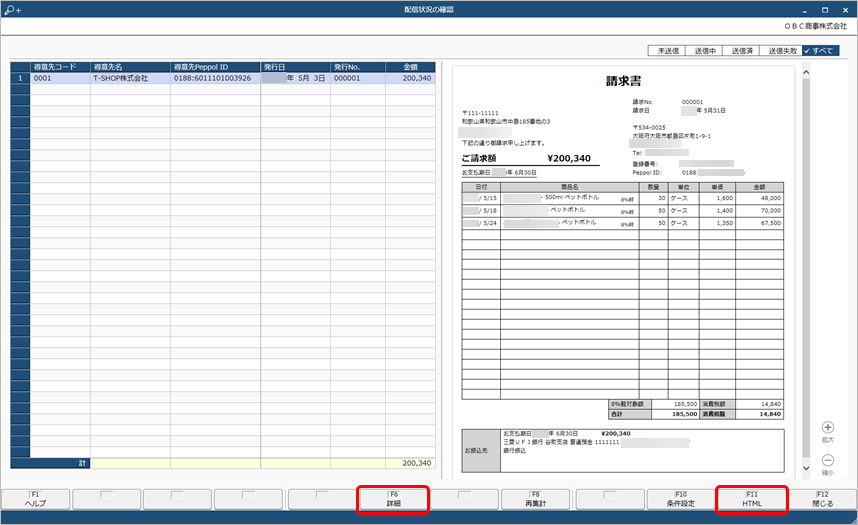This screenshot has width=858, height=525.
Task: Open F10 条件設定 condition settings
Action: [x=681, y=499]
